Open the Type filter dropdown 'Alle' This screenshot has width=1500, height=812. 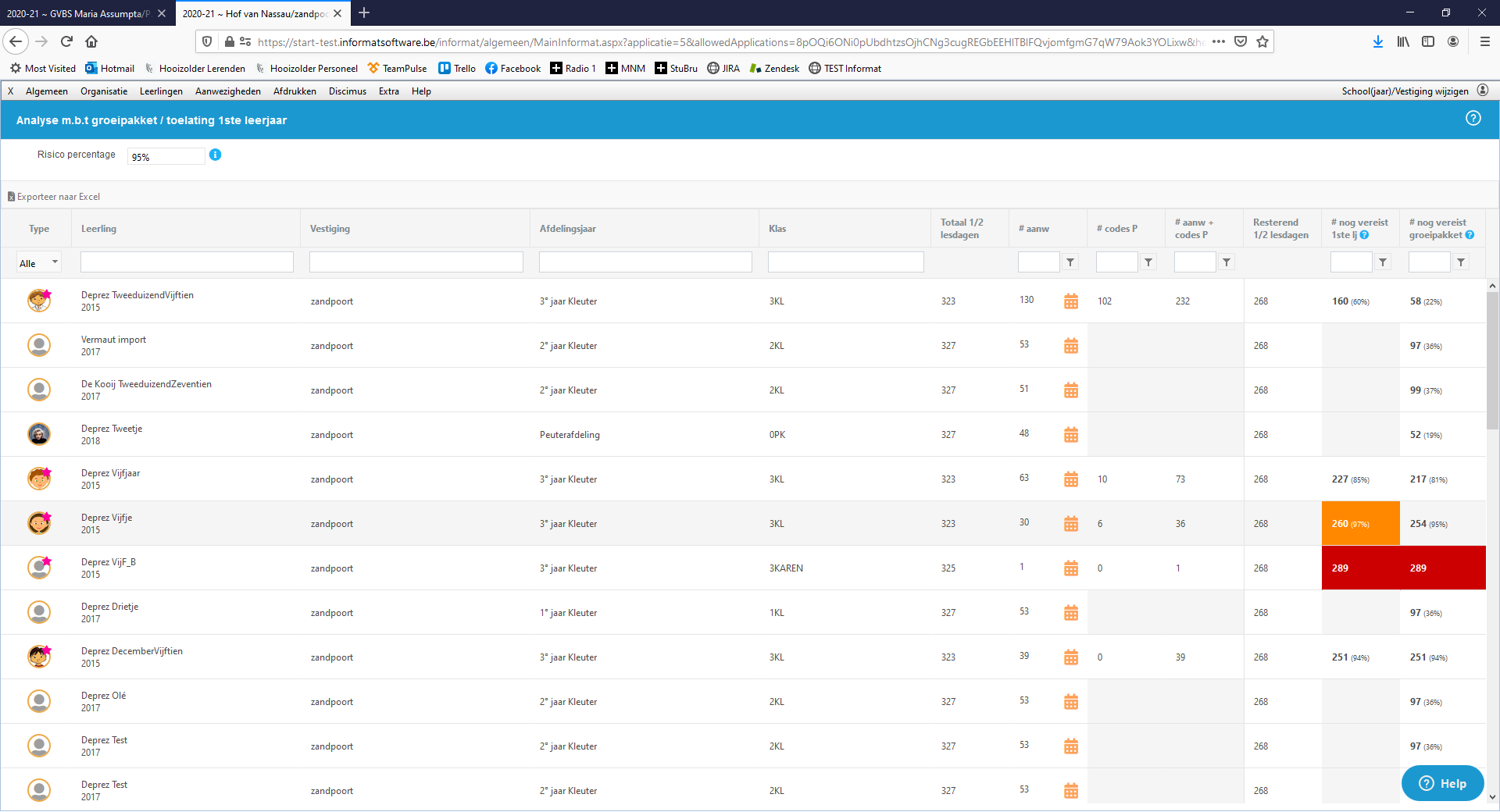39,263
